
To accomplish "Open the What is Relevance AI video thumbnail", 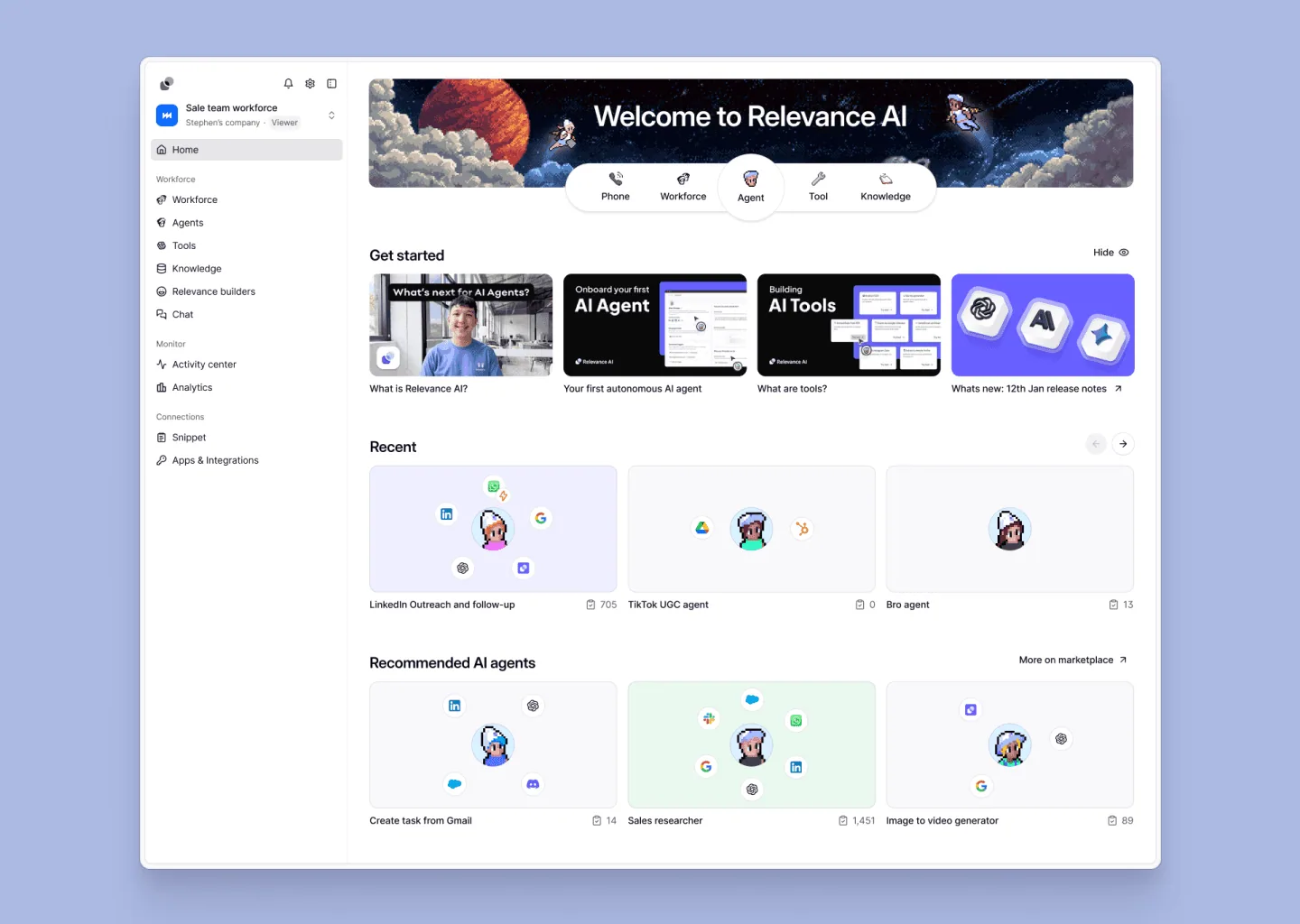I will 460,325.
